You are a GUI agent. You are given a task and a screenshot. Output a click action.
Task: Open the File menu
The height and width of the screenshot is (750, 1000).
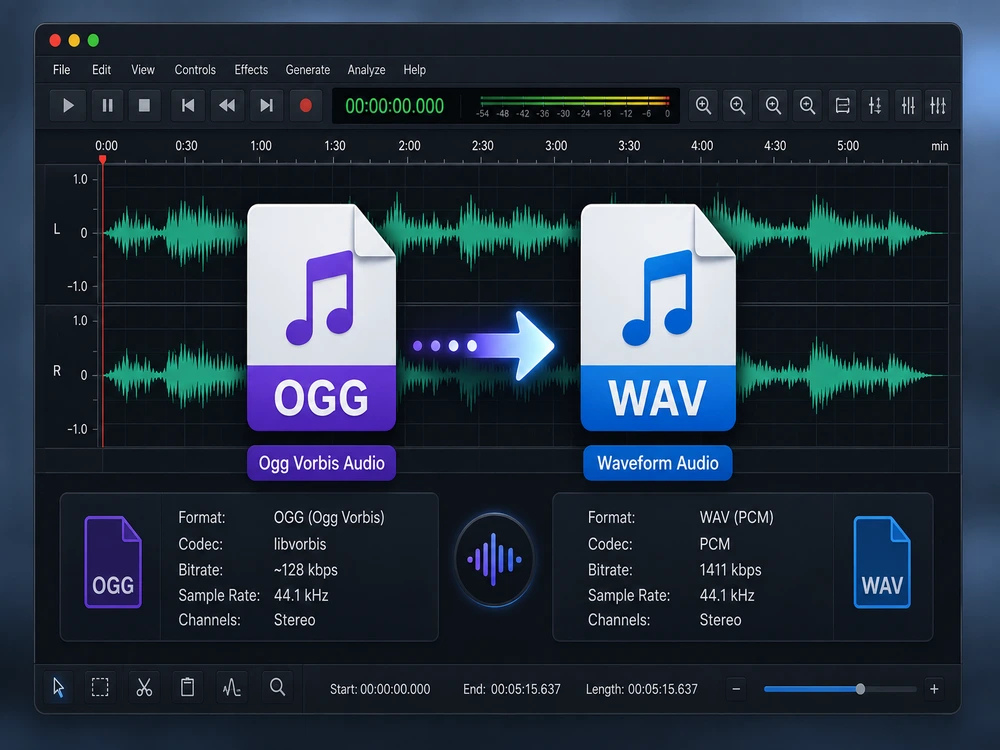click(61, 70)
